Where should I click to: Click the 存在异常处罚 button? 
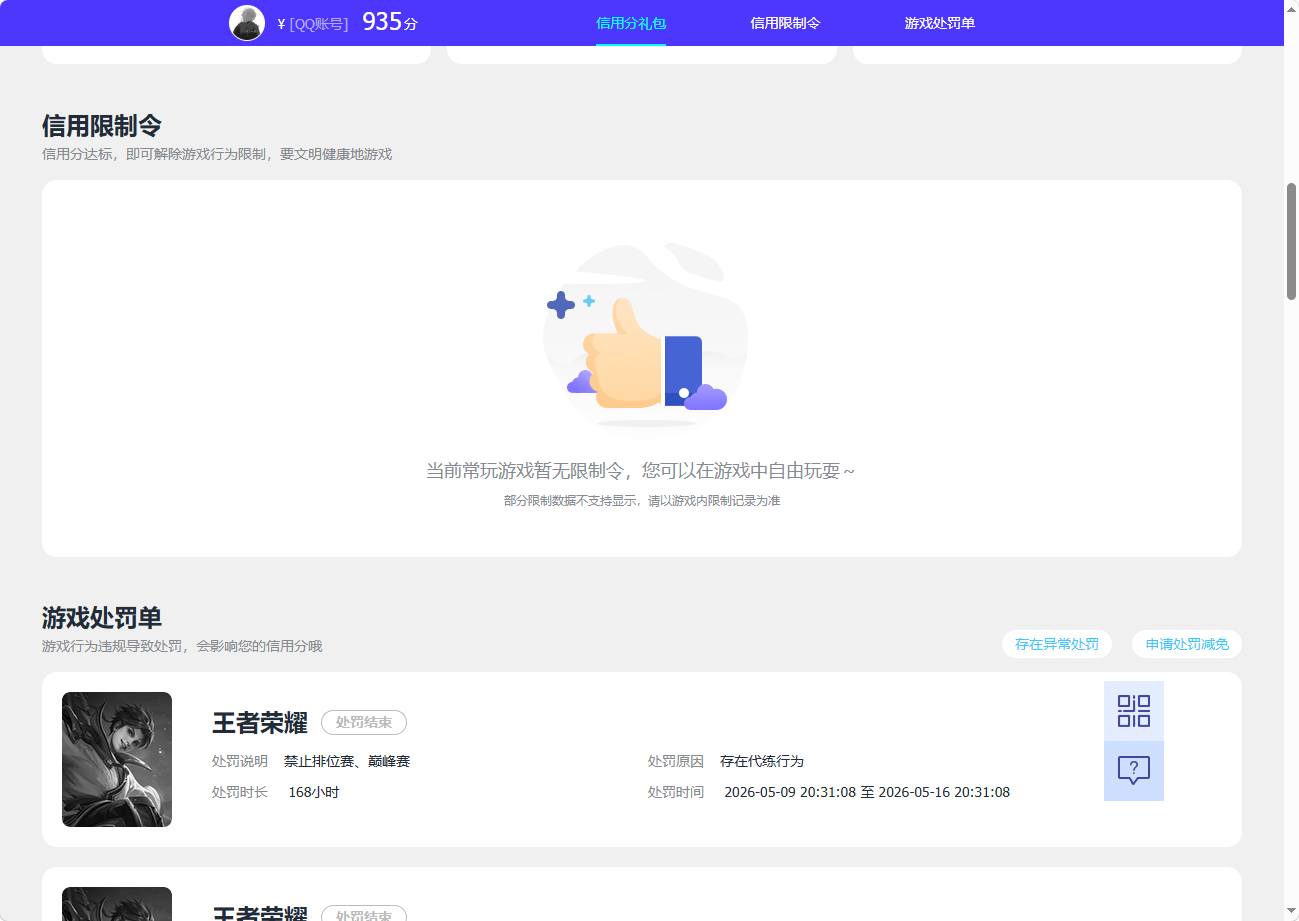[x=1057, y=644]
